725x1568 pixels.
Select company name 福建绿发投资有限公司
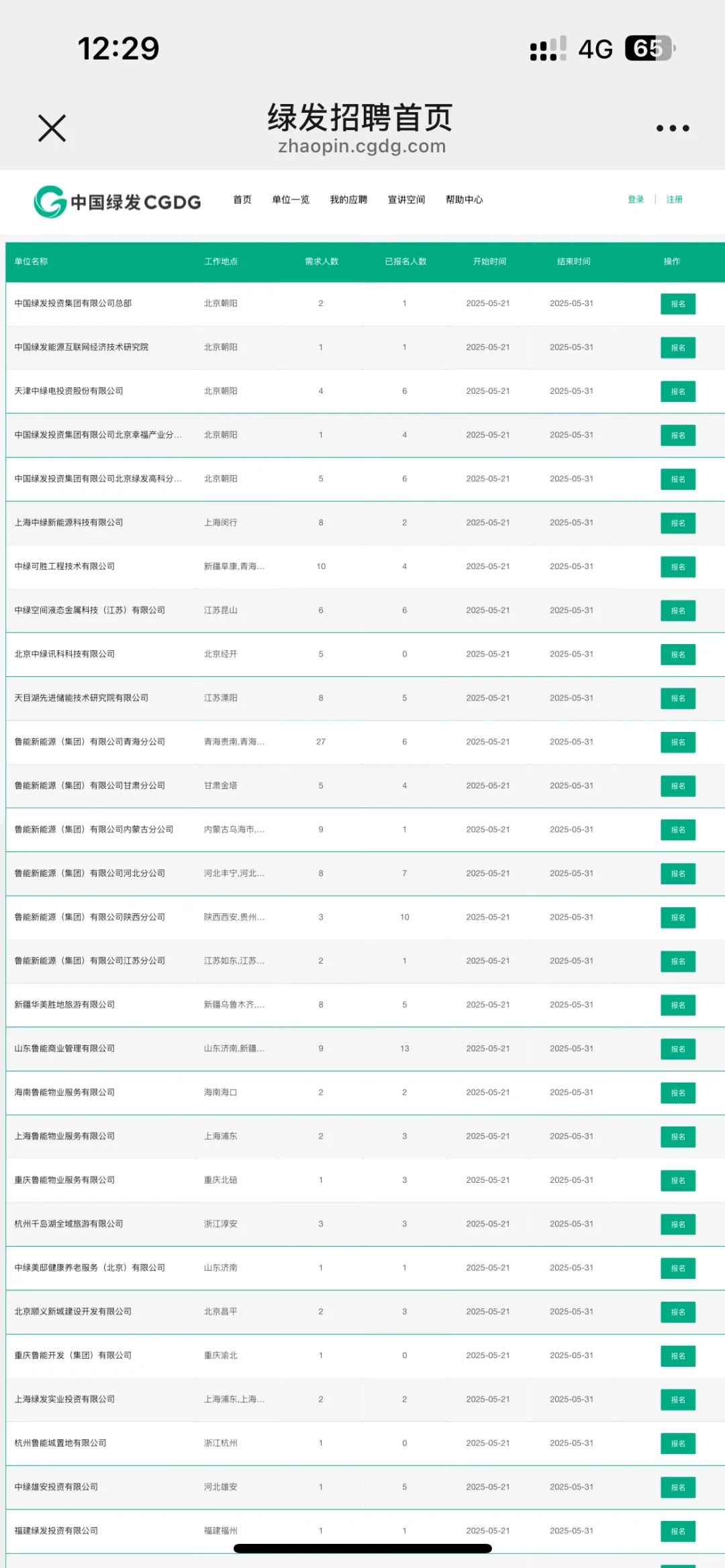coord(56,1530)
